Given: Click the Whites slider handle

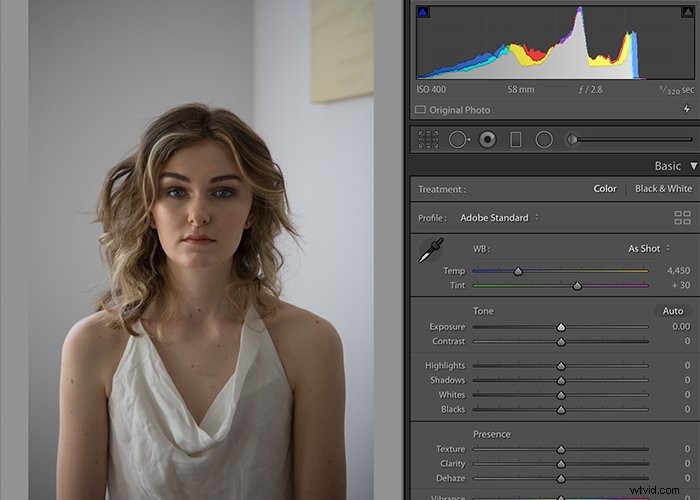Looking at the screenshot, I should [x=561, y=396].
